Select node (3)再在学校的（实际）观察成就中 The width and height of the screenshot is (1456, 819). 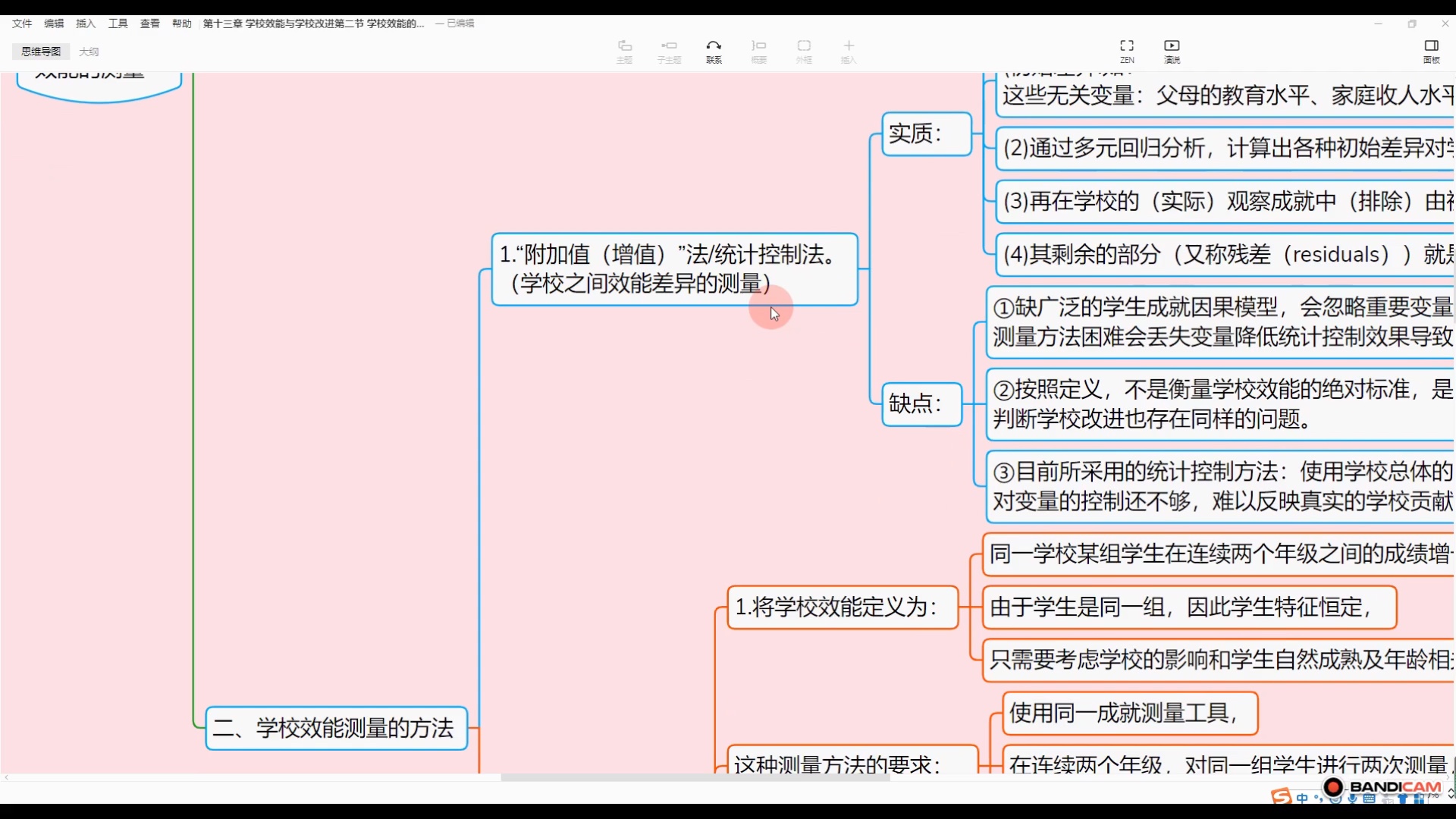click(1225, 202)
